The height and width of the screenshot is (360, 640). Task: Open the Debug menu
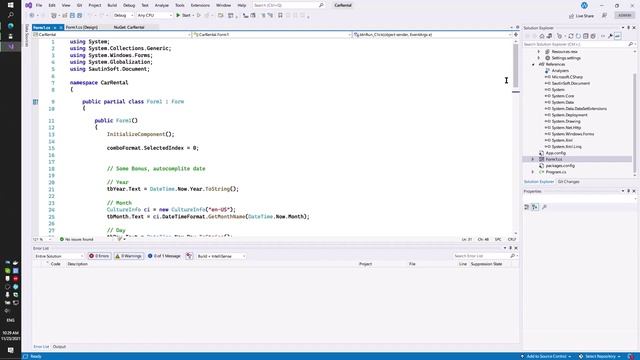coord(129,5)
